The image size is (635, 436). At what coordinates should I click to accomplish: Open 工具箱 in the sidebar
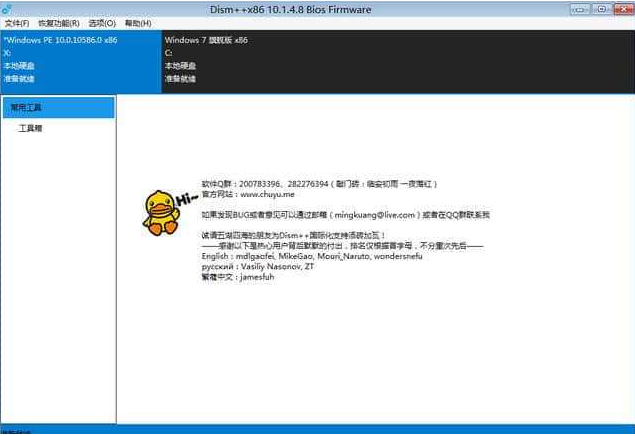30,128
